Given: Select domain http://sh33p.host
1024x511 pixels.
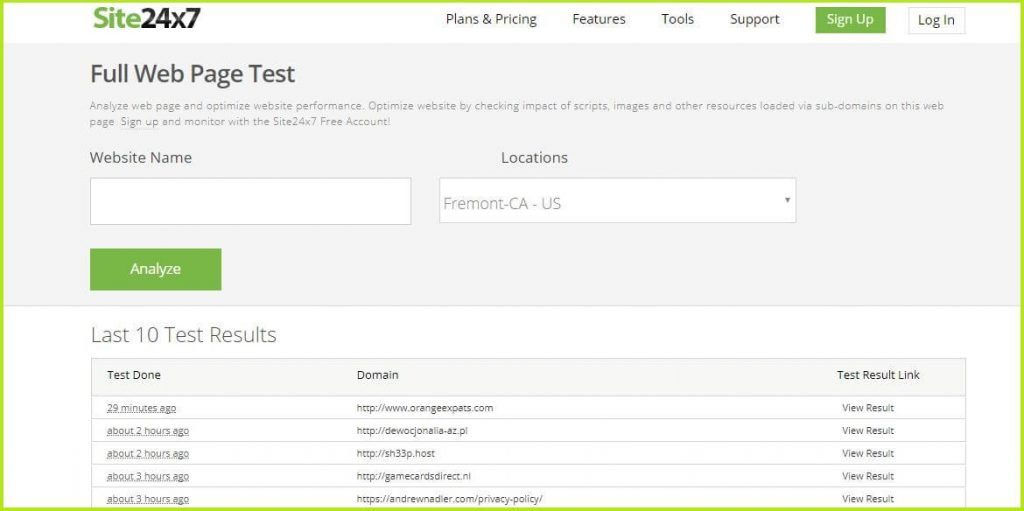Looking at the screenshot, I should coord(396,453).
